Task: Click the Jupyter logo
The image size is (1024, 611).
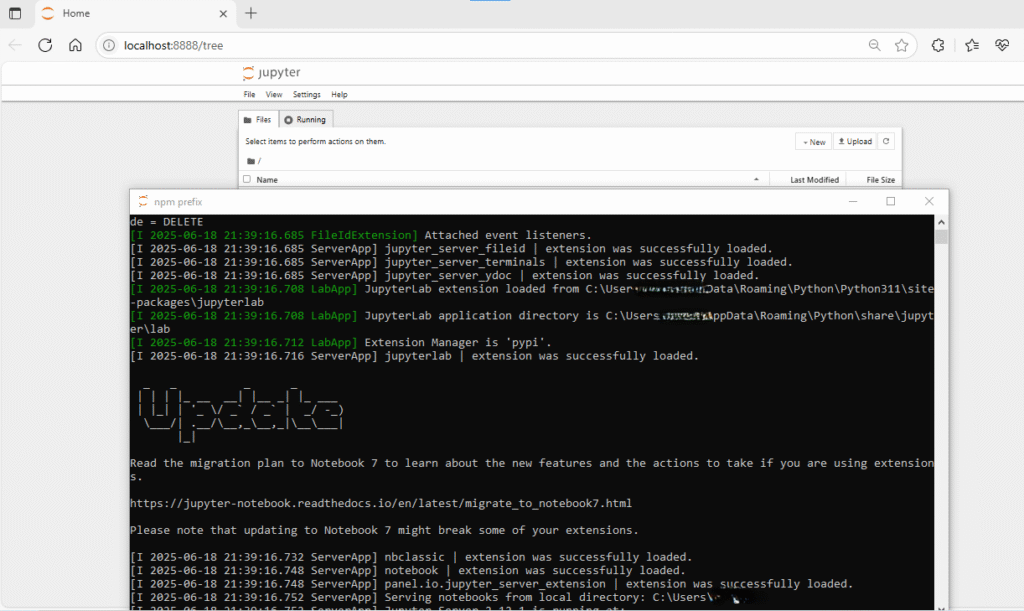Action: pos(271,72)
